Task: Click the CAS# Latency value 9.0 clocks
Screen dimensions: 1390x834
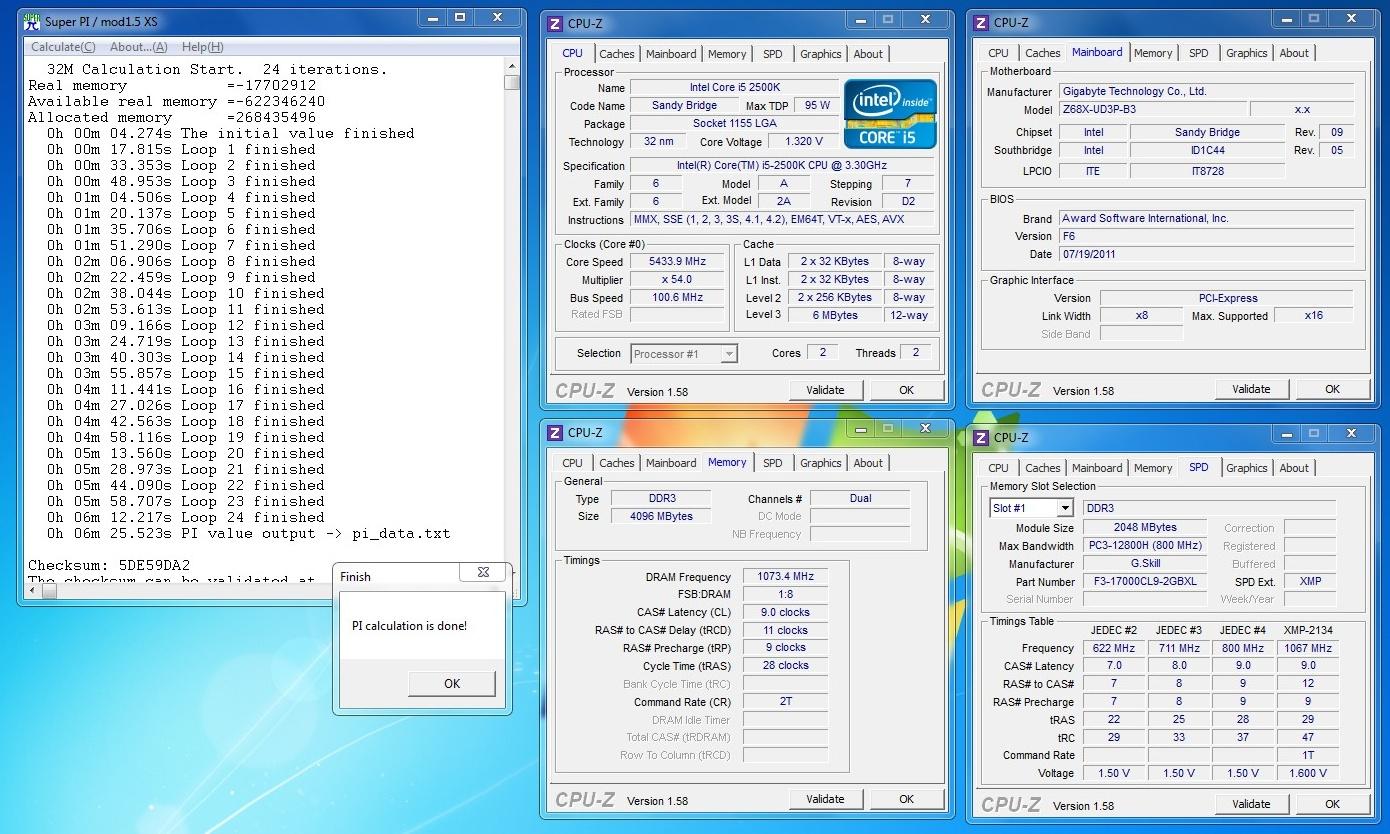Action: [x=785, y=612]
